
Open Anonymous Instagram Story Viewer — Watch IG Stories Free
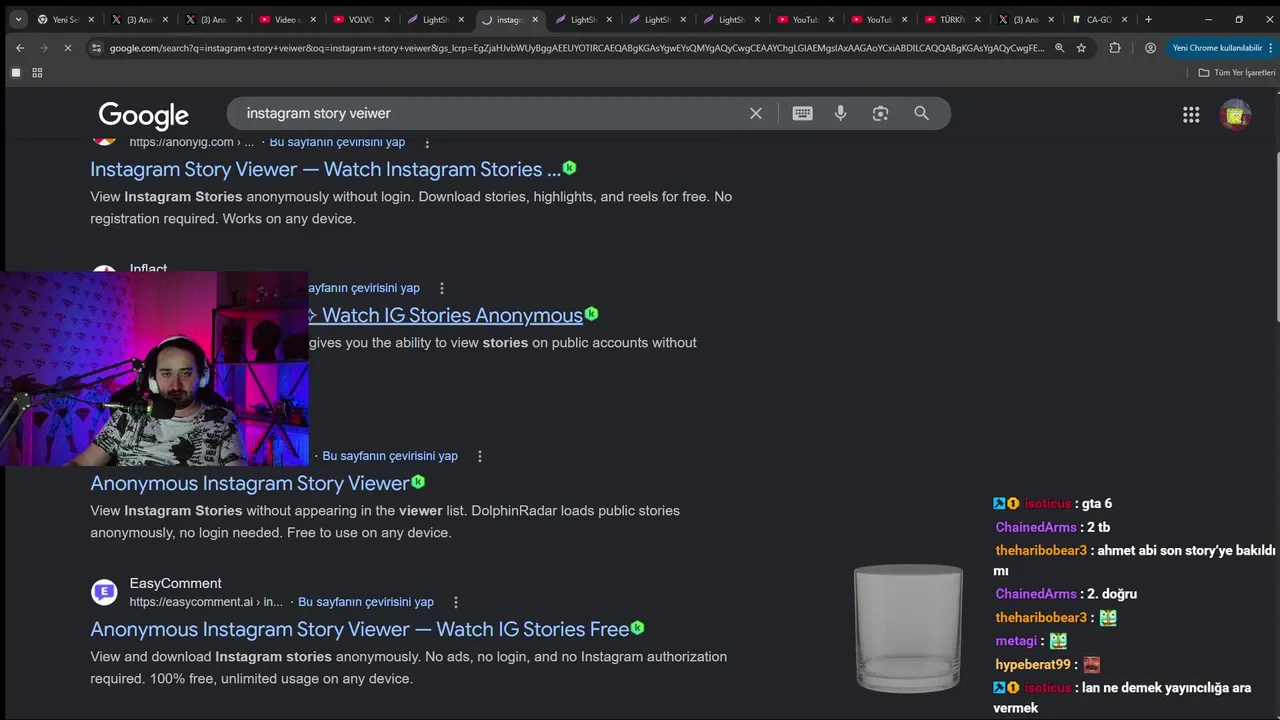point(360,629)
